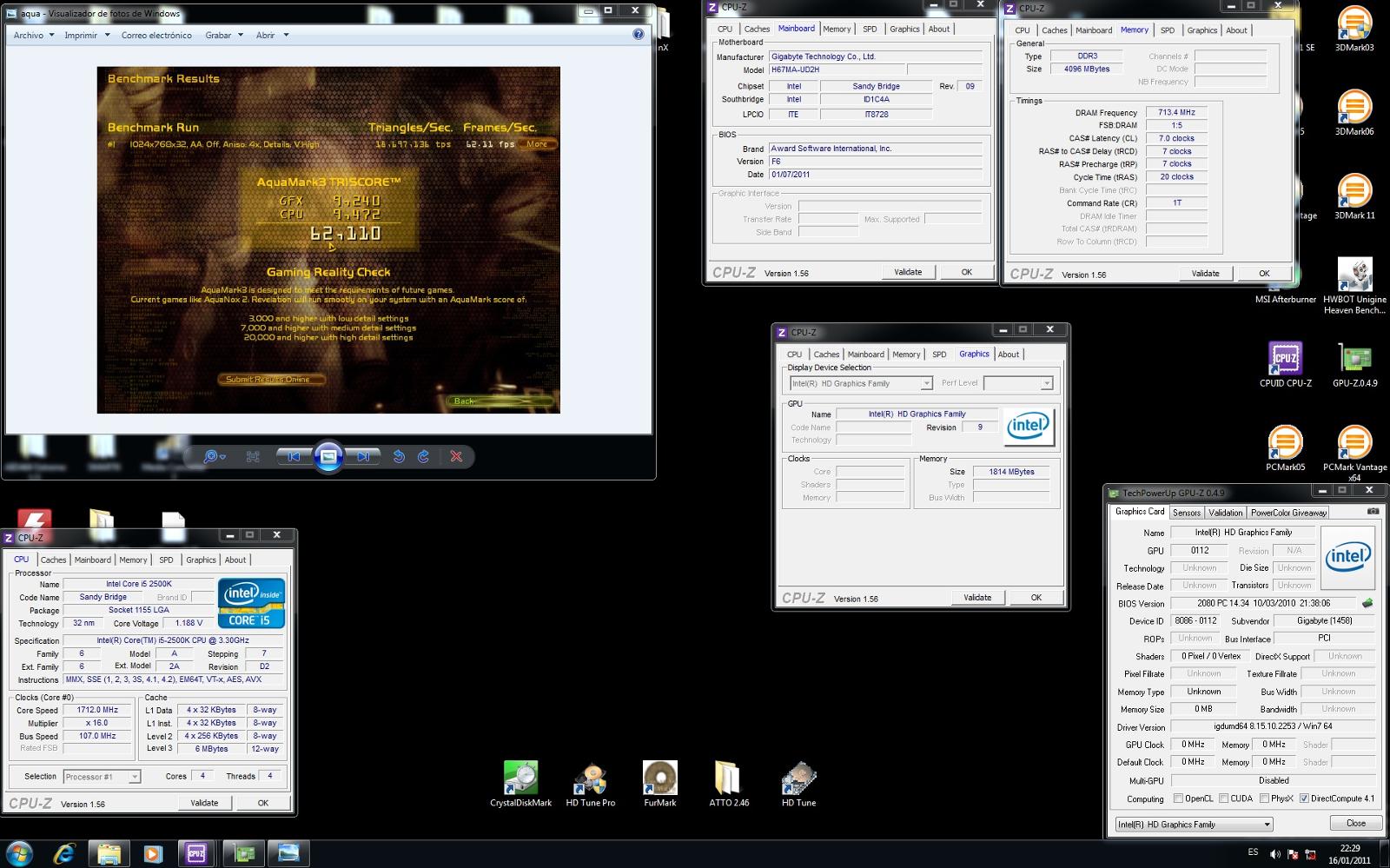Viewport: 1390px width, 868px height.
Task: Open Validation tab in GPU-Z
Action: click(x=1226, y=513)
